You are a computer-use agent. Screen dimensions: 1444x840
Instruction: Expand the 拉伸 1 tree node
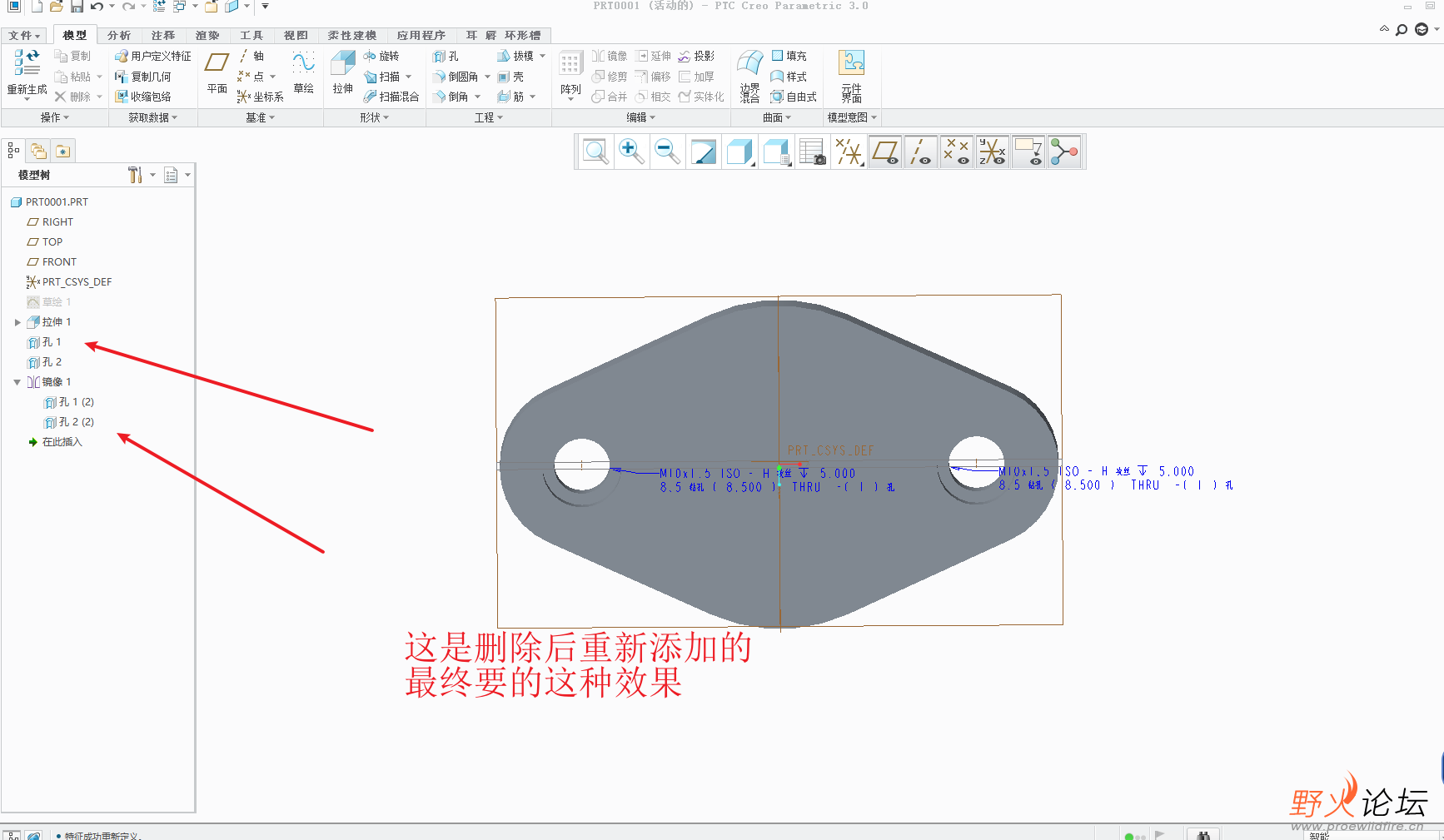tap(18, 321)
